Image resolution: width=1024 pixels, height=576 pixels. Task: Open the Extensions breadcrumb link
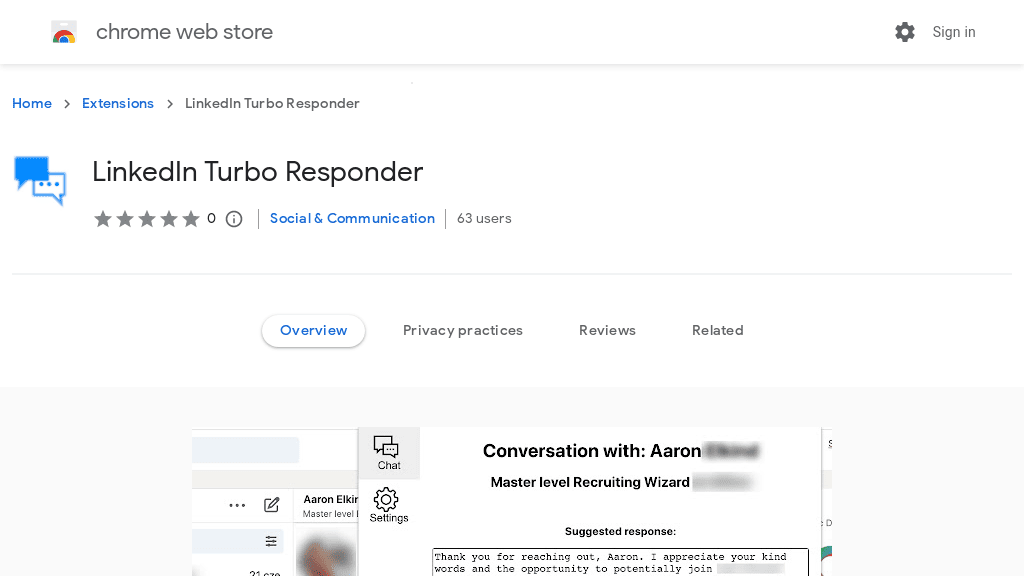click(x=118, y=103)
